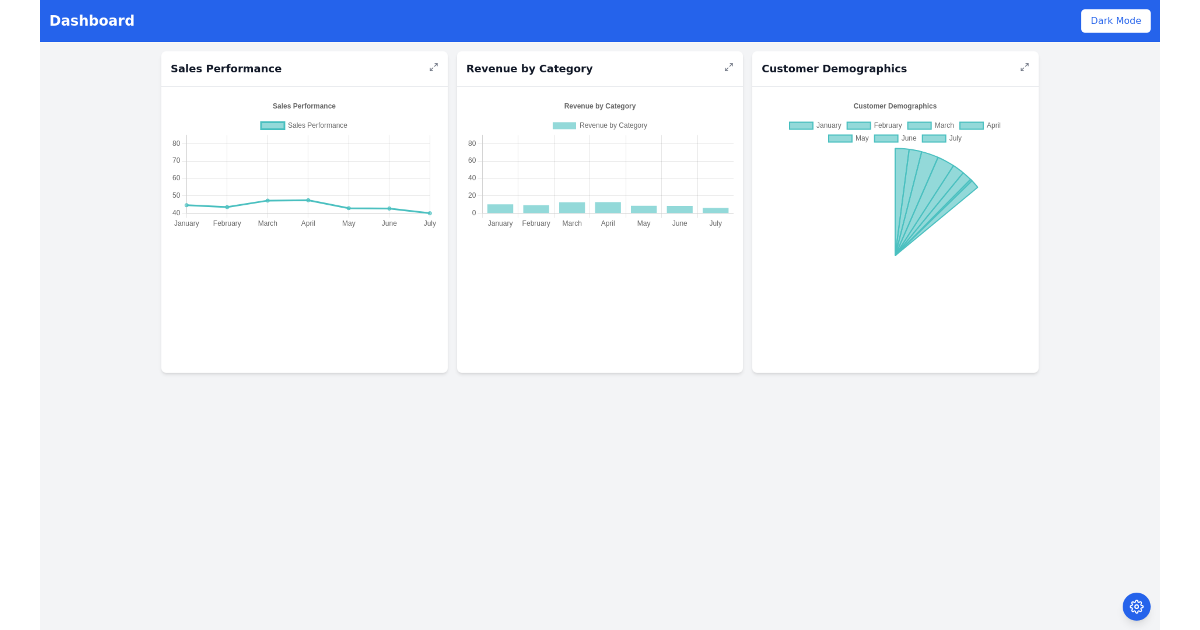Toggle the July legend in Customer Demographics
1200x630 pixels.
point(942,138)
